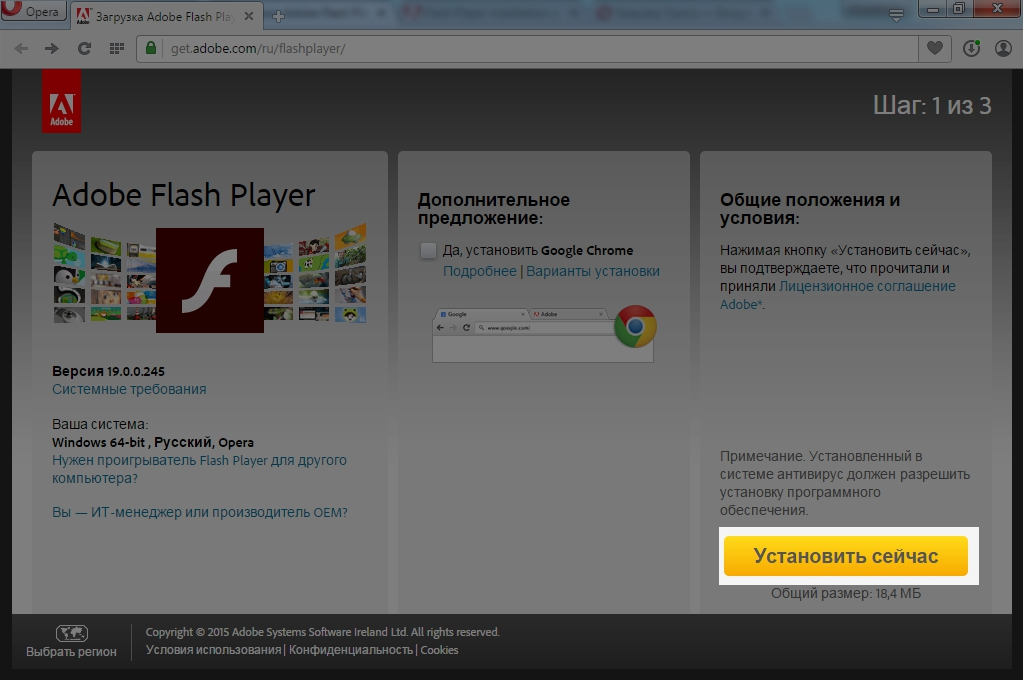The image size is (1023, 680).
Task: Open the Подробнее link
Action: pos(480,271)
